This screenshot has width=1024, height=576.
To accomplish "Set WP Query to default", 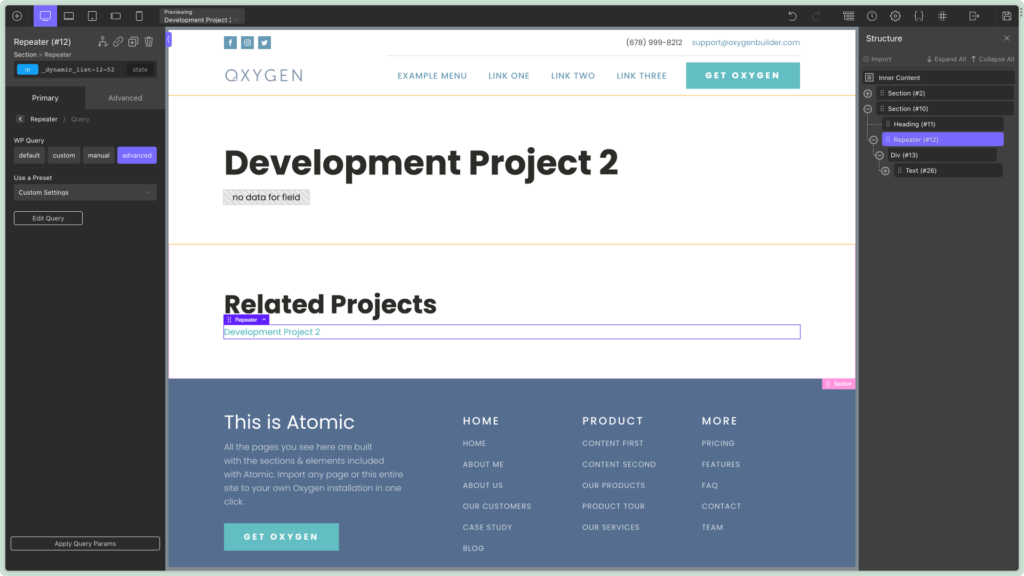I will pos(29,155).
